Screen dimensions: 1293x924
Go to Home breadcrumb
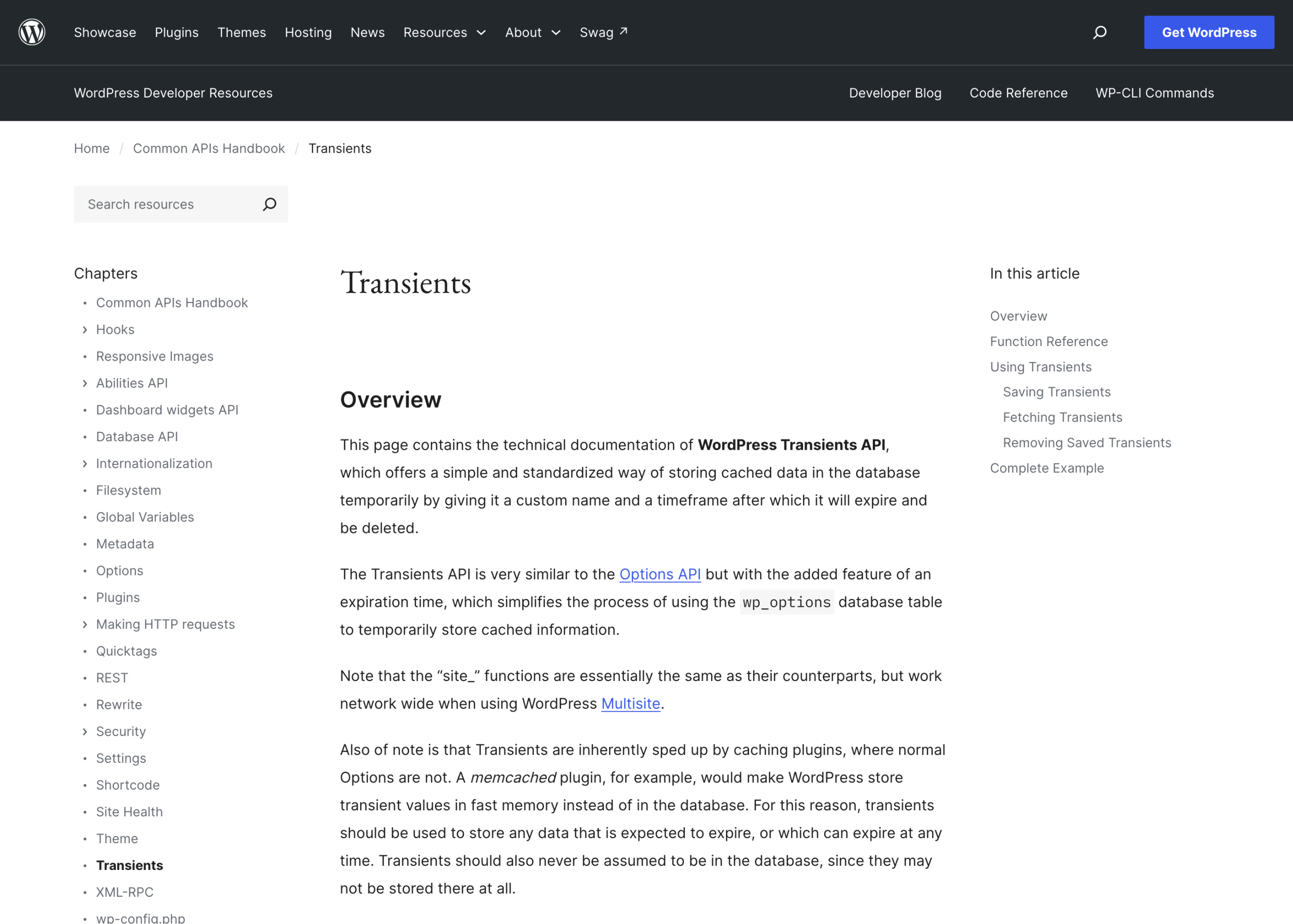[x=91, y=149]
